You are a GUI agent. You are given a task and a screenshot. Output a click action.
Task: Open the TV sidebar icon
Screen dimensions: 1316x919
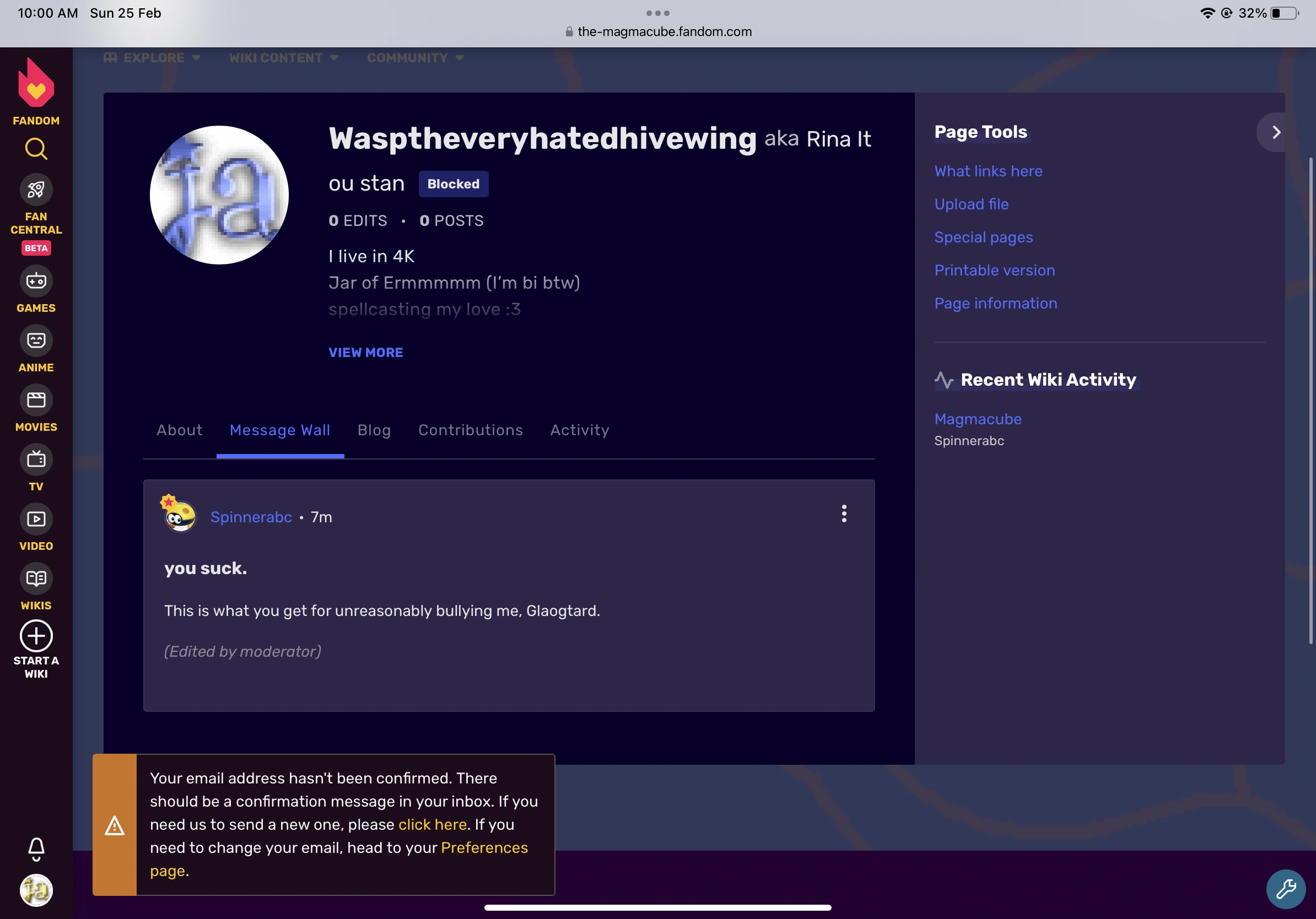pyautogui.click(x=36, y=459)
